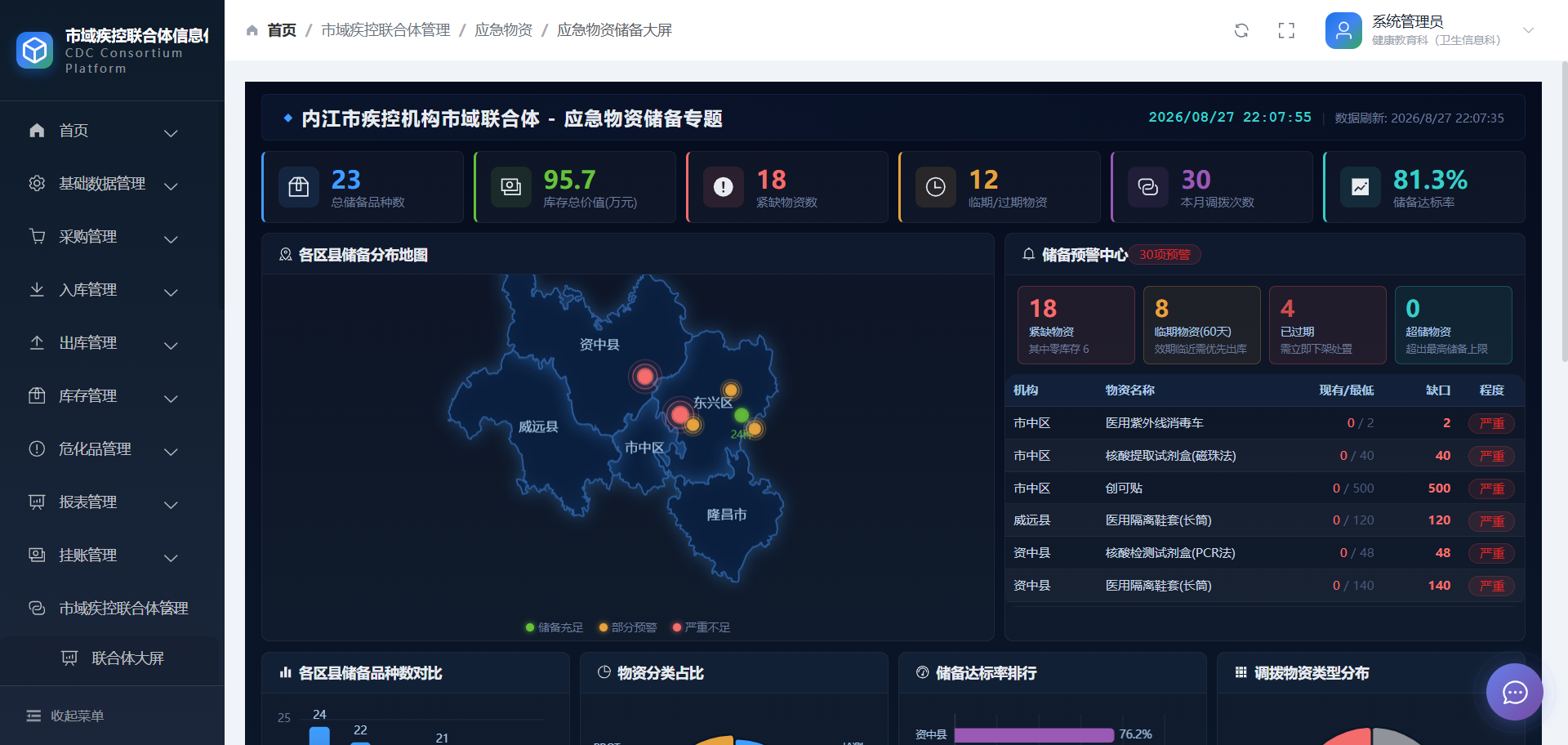The height and width of the screenshot is (745, 1568).
Task: Click the 本月调拨次数 link icon
Action: [1148, 187]
